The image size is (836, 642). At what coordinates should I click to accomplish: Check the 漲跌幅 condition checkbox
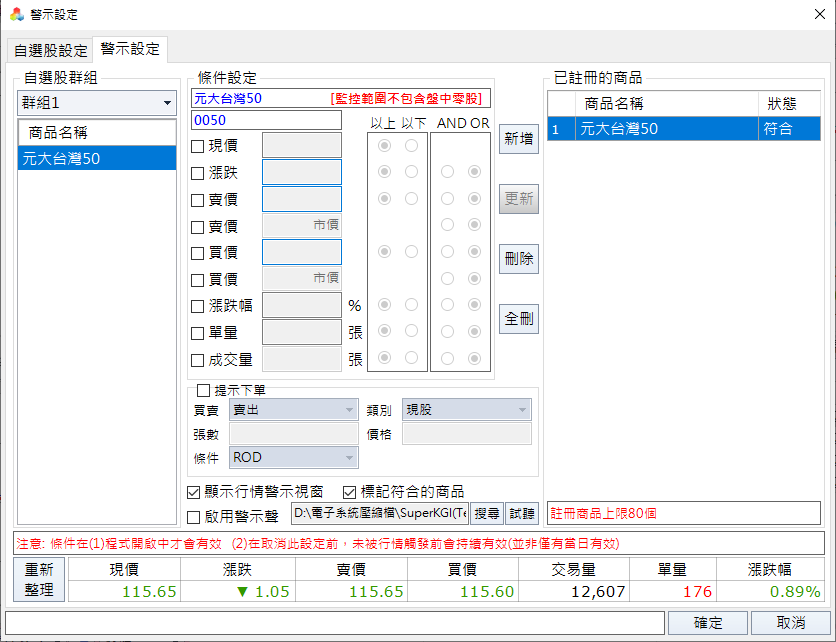(198, 306)
